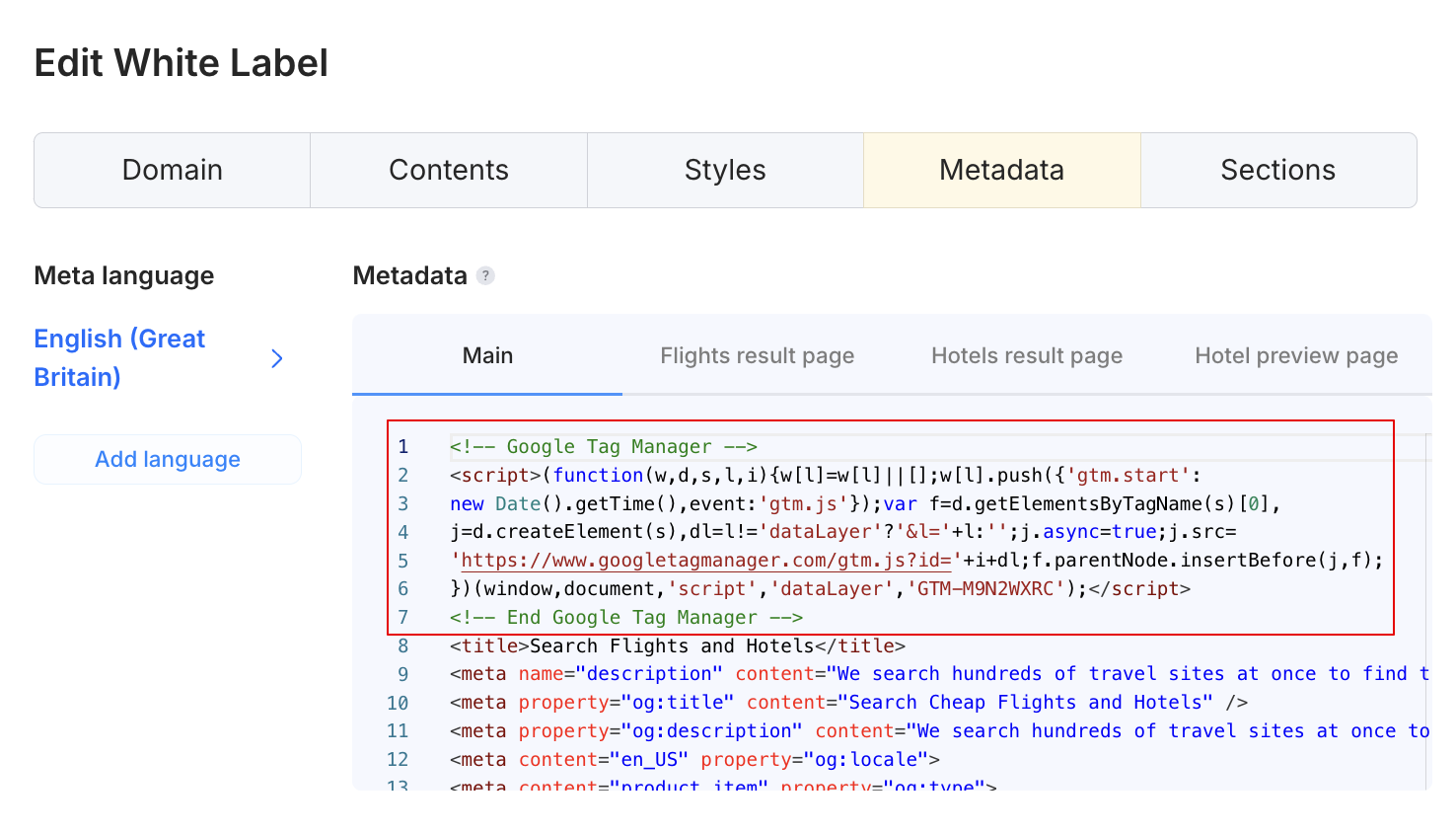The width and height of the screenshot is (1456, 833).
Task: Click code line 4 with createElement
Action: tap(843, 531)
